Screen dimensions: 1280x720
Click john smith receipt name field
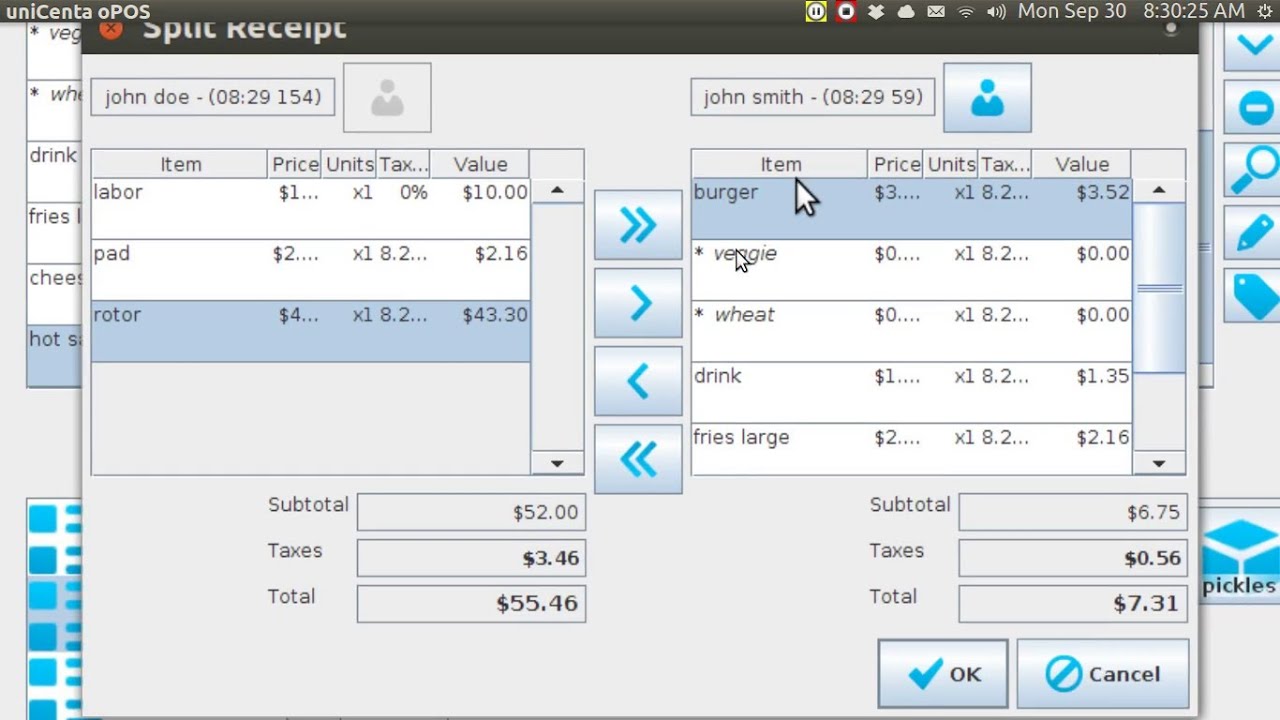(x=813, y=97)
